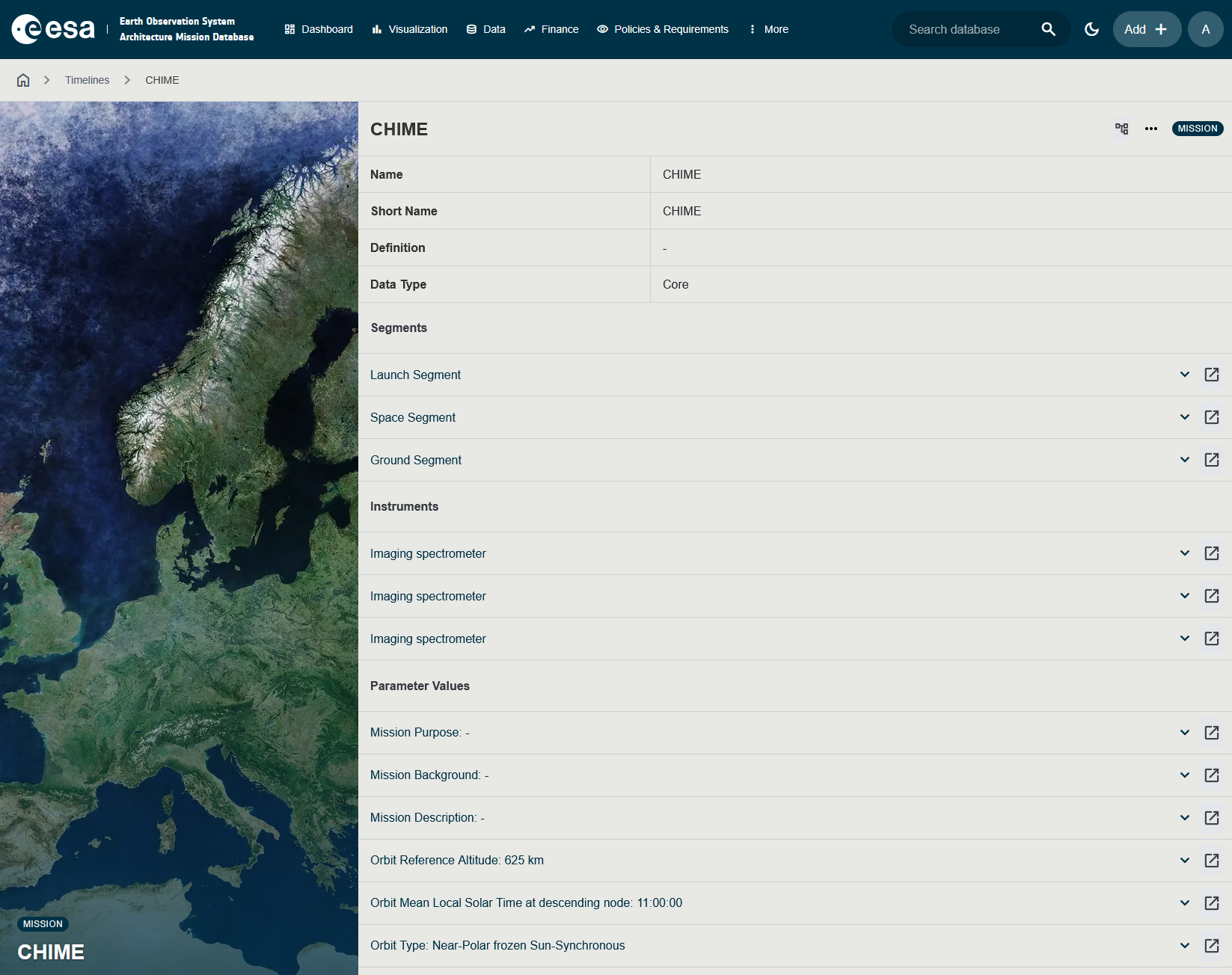Click the Add button
The height and width of the screenshot is (975, 1232).
click(1147, 29)
